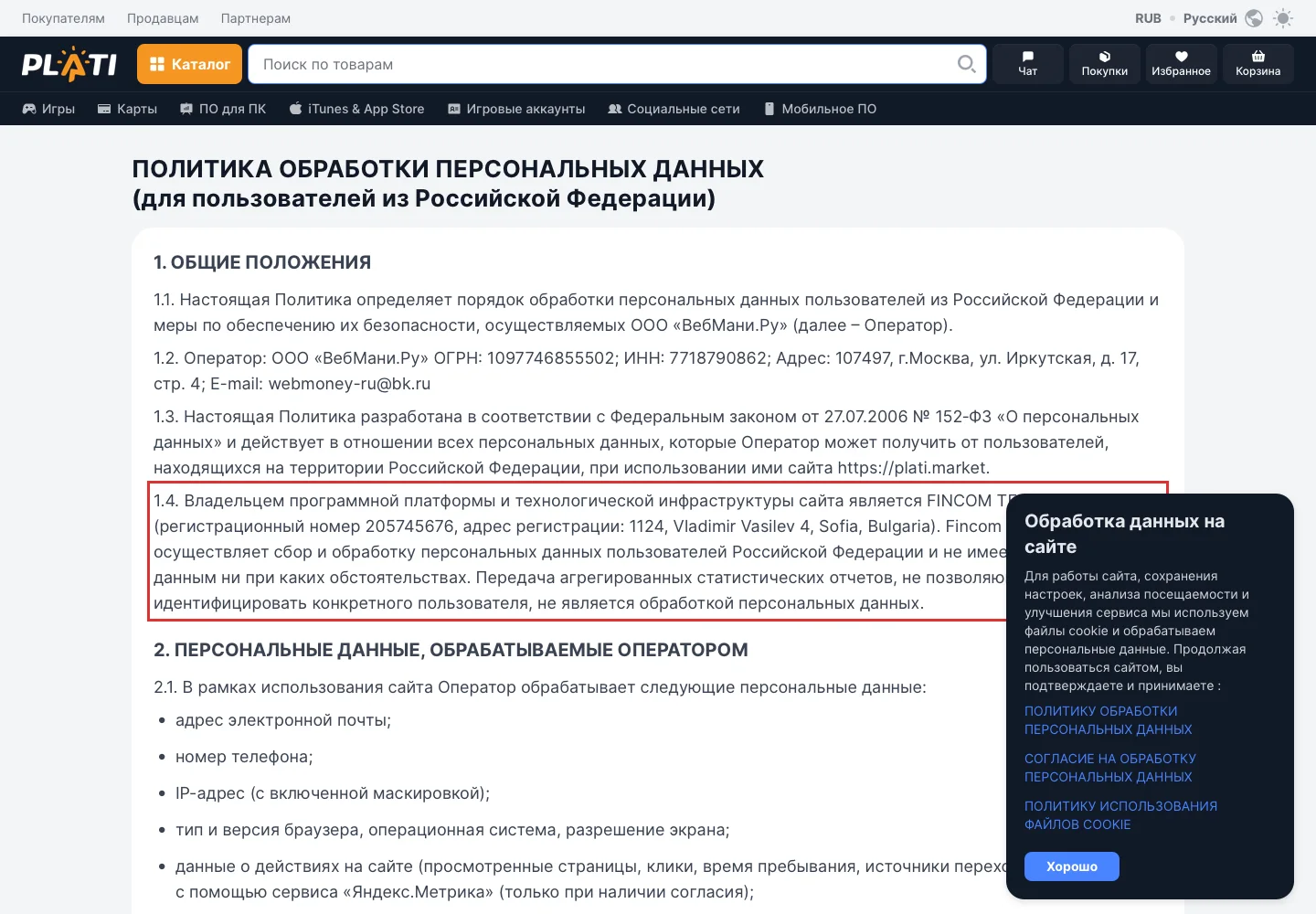Click the people icon beside Социальные сети

coord(615,109)
